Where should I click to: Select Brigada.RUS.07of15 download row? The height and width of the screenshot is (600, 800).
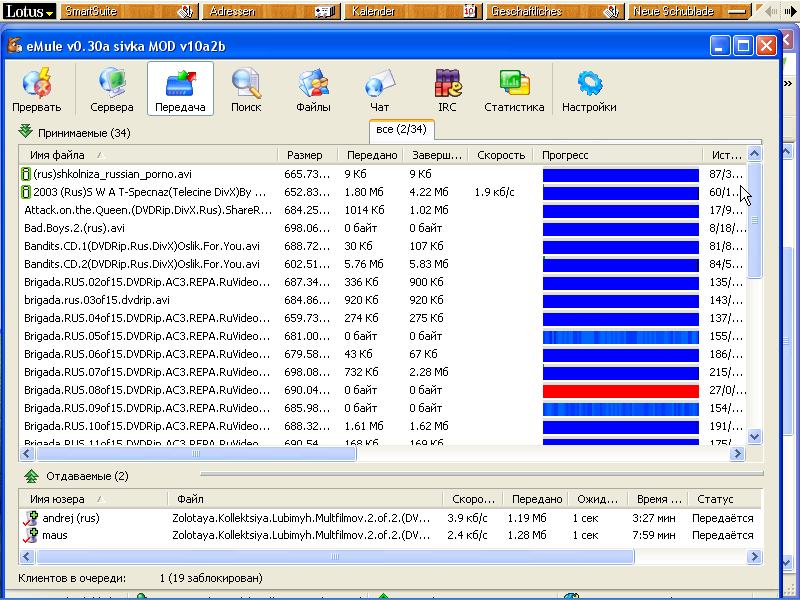click(x=383, y=372)
